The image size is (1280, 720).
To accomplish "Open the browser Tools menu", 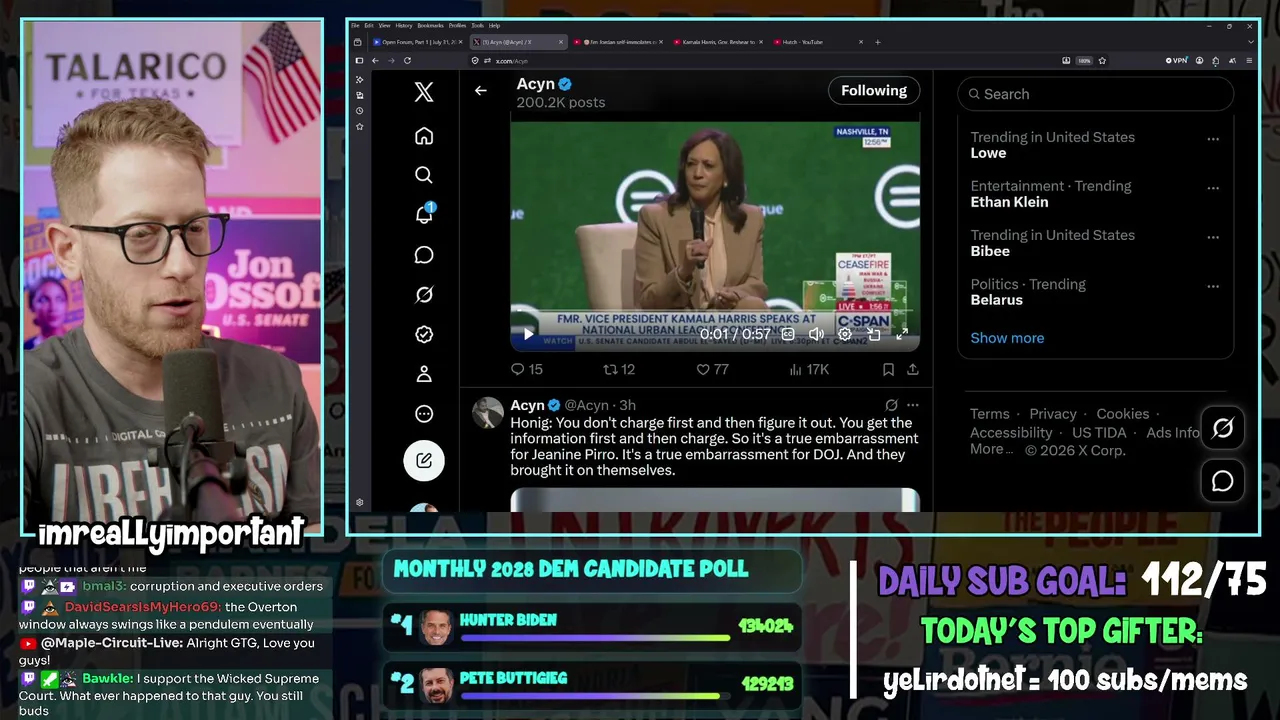I will coord(477,25).
